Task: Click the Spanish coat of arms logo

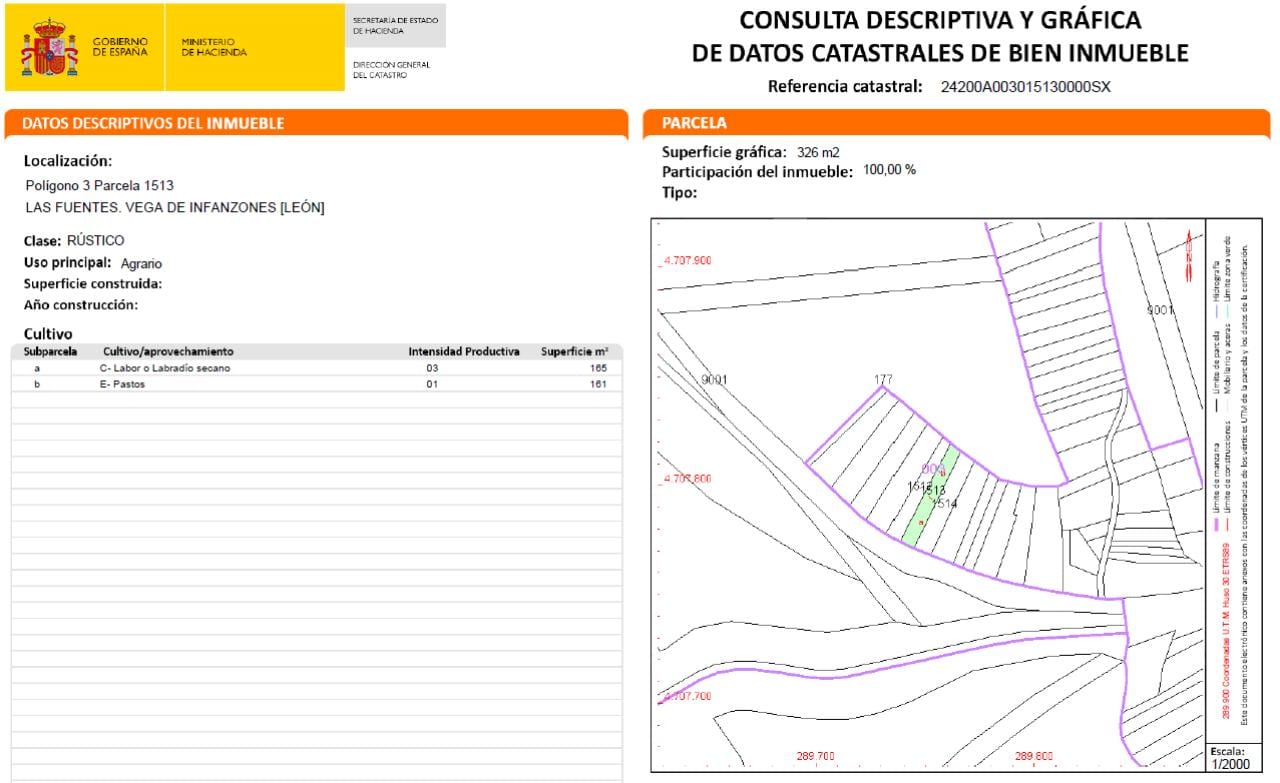Action: 49,47
